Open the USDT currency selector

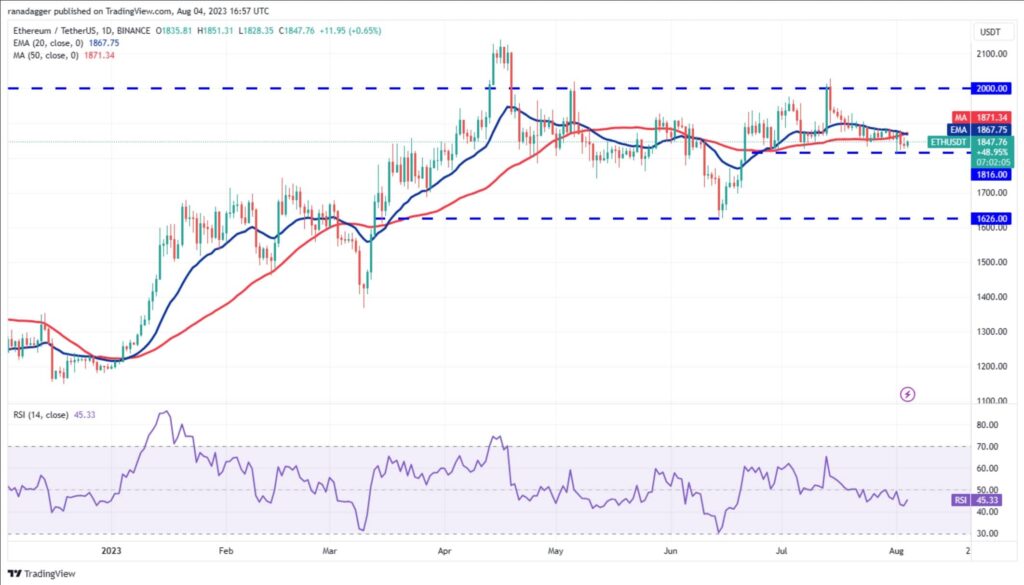point(990,32)
